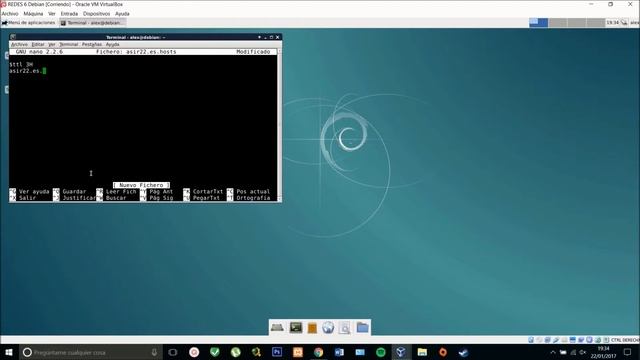Click 'Pos actual' shortcut in nano footer
640x360 pixels.
coord(253,191)
